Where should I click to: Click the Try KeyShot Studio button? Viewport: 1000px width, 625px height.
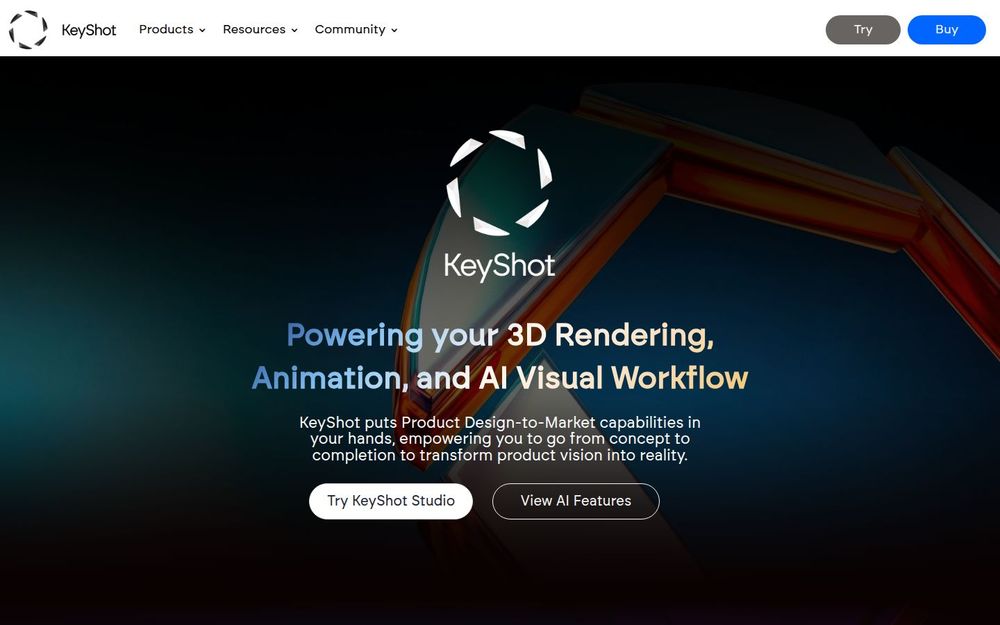(391, 501)
